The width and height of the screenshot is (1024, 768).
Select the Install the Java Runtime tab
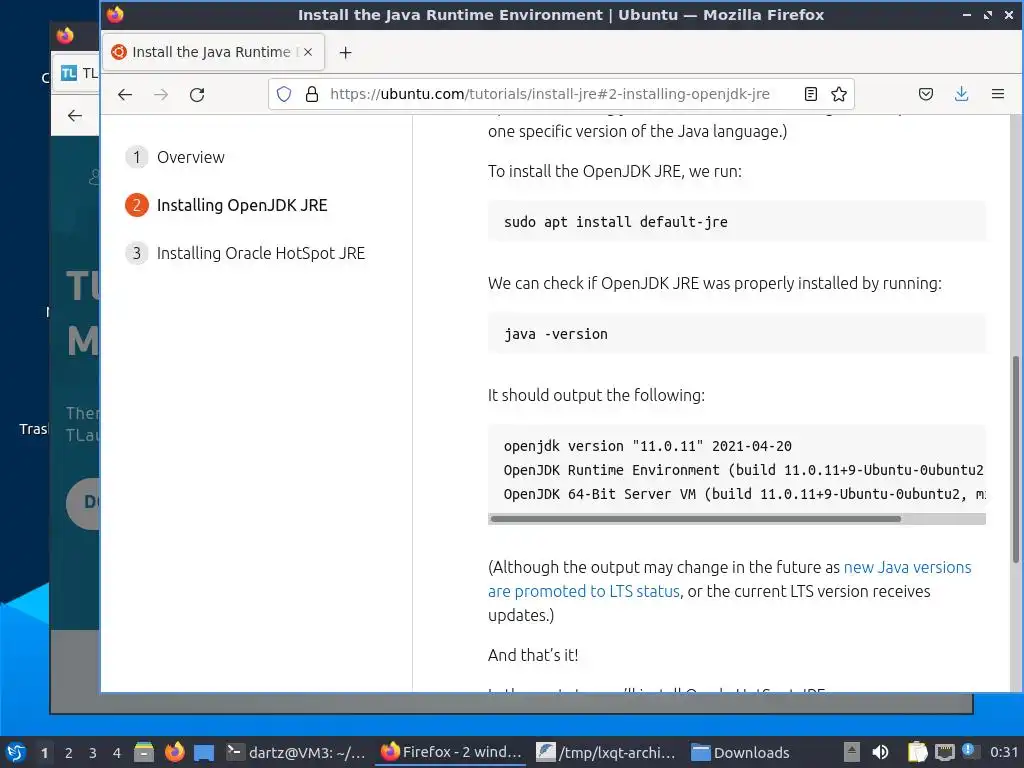click(x=213, y=52)
